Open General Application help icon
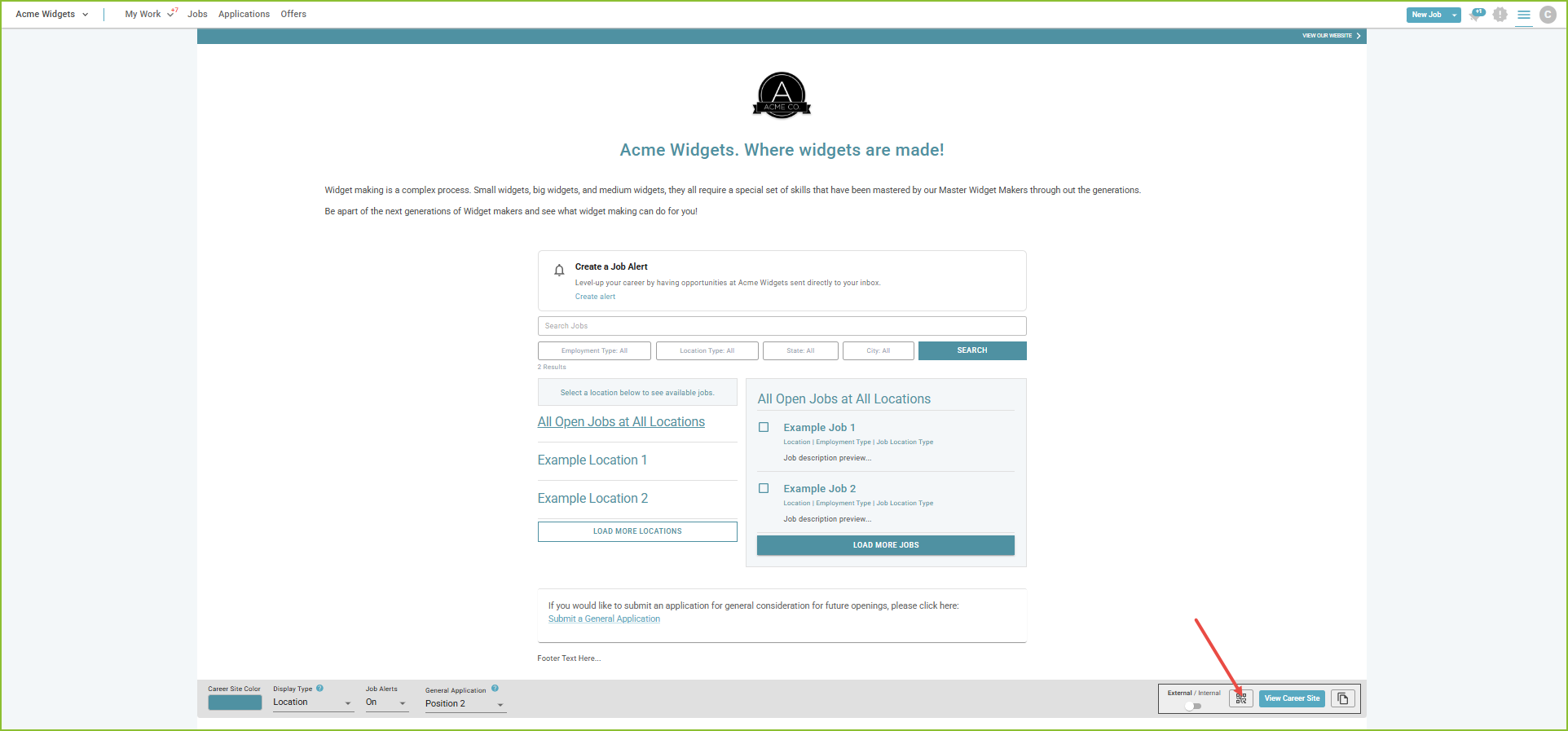The width and height of the screenshot is (1568, 731). (495, 689)
